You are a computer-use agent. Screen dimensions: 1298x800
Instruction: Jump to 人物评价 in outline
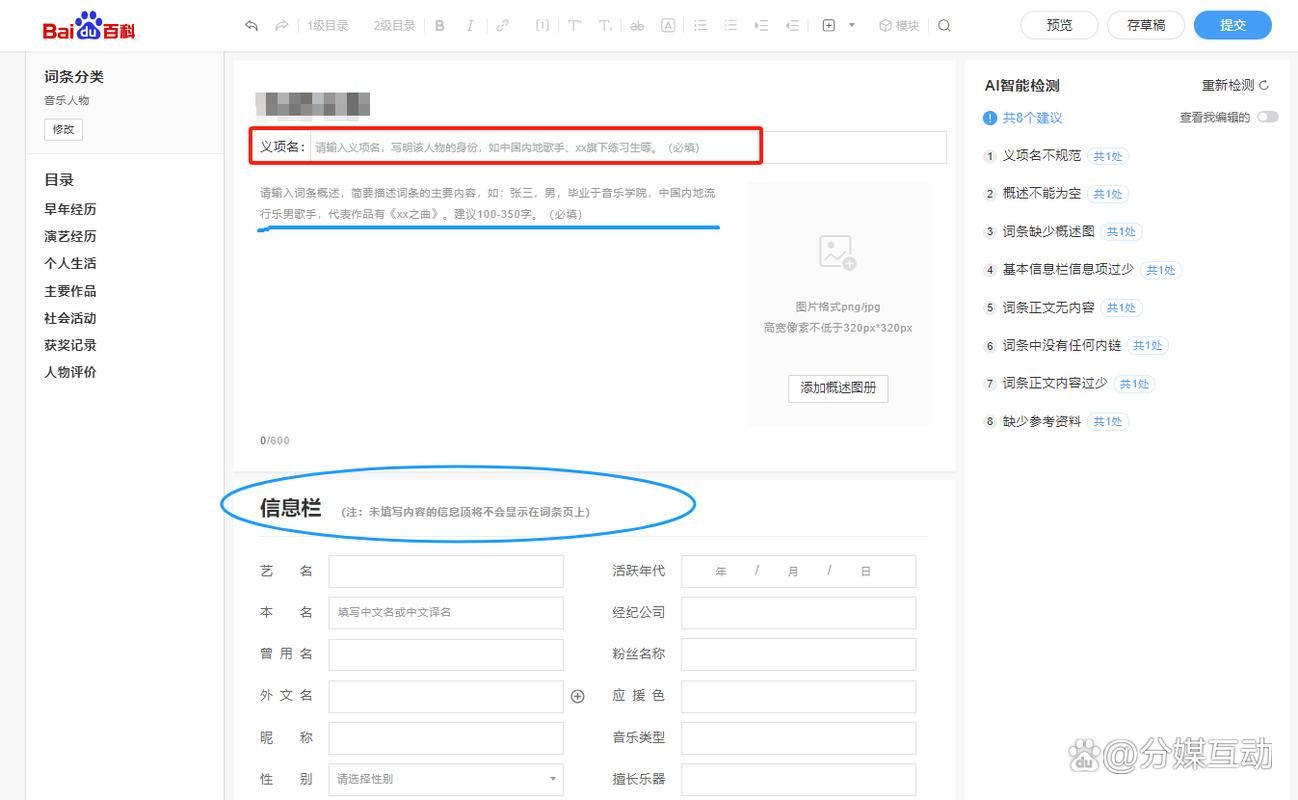[x=70, y=372]
